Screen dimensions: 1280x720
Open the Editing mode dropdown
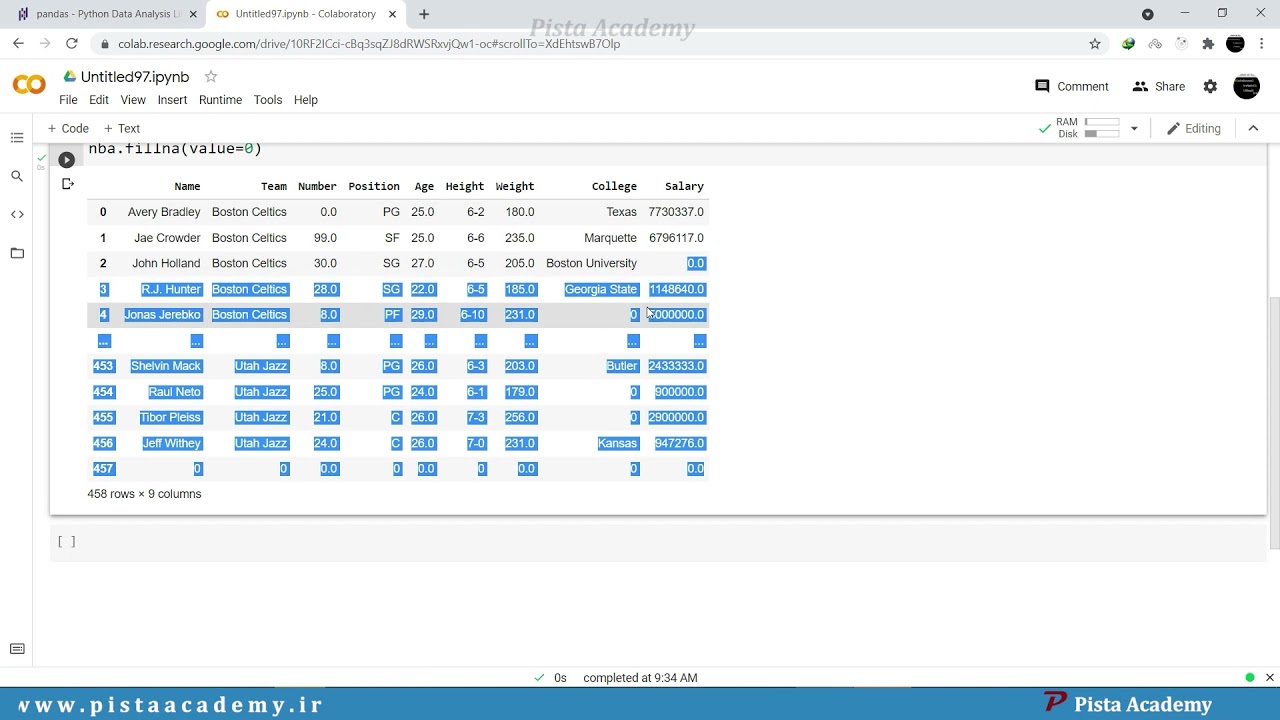coord(1194,128)
